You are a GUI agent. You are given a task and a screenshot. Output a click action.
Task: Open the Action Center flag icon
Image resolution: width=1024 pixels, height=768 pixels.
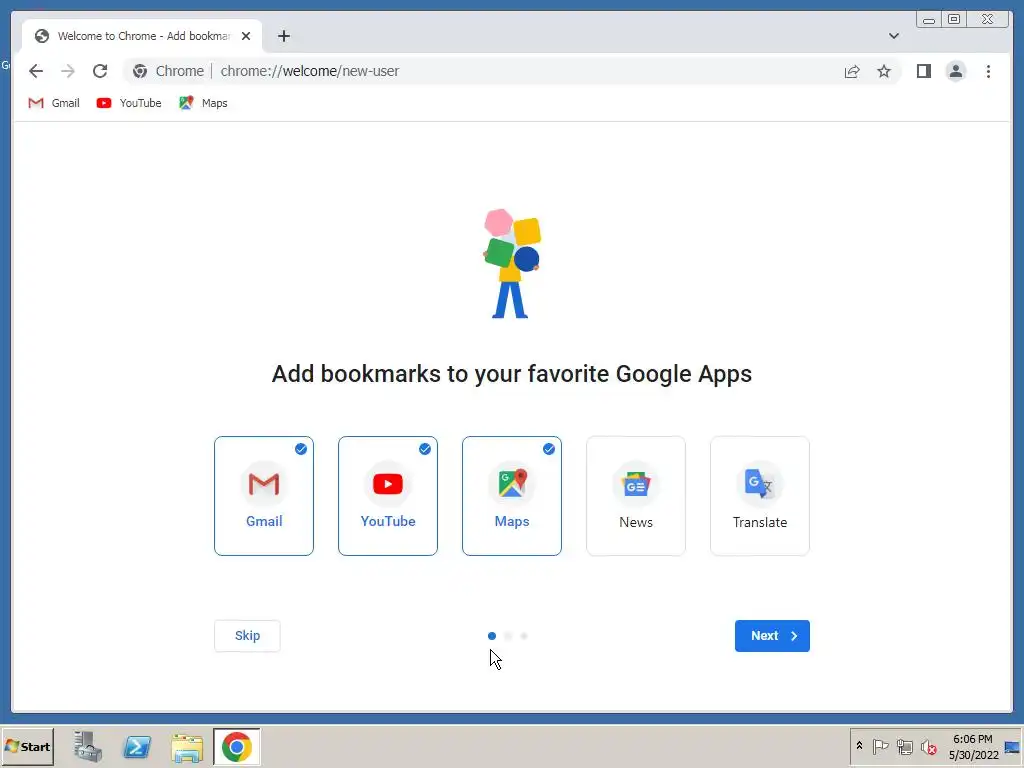coord(880,746)
